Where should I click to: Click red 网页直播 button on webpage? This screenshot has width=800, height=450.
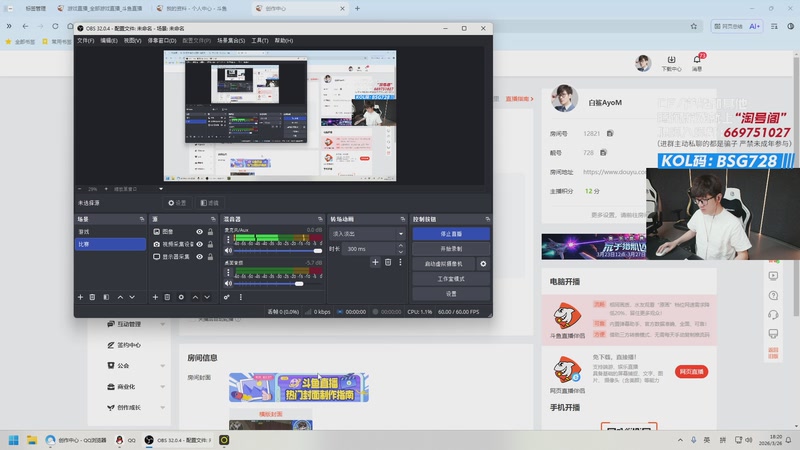tap(691, 371)
